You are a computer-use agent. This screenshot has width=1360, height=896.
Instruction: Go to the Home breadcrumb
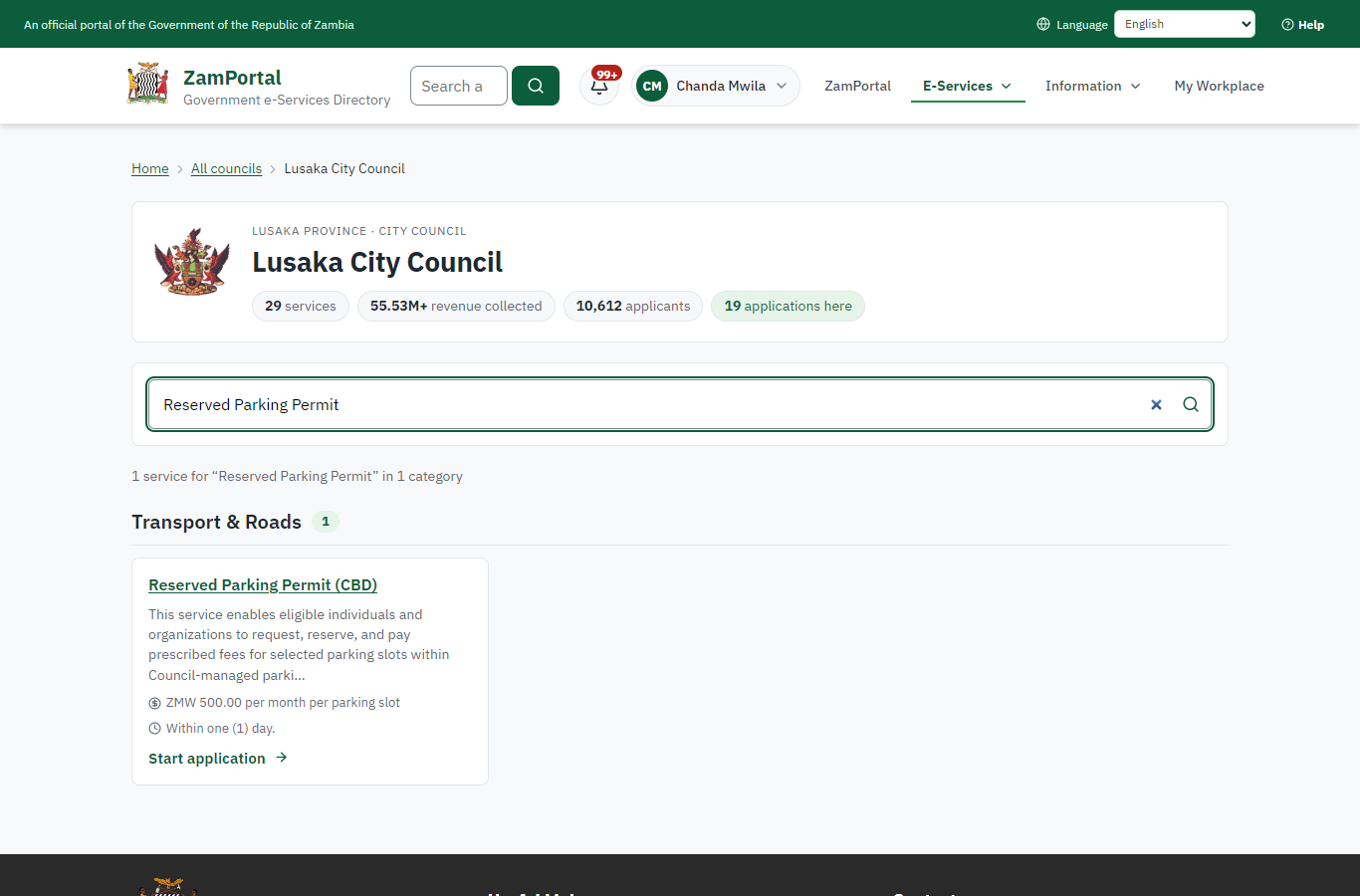(150, 168)
